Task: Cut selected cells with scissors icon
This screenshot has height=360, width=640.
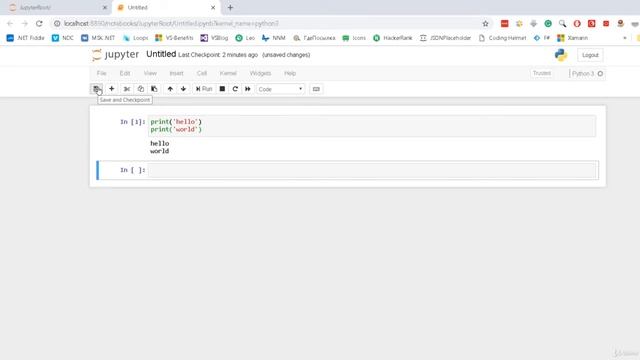Action: [x=127, y=89]
